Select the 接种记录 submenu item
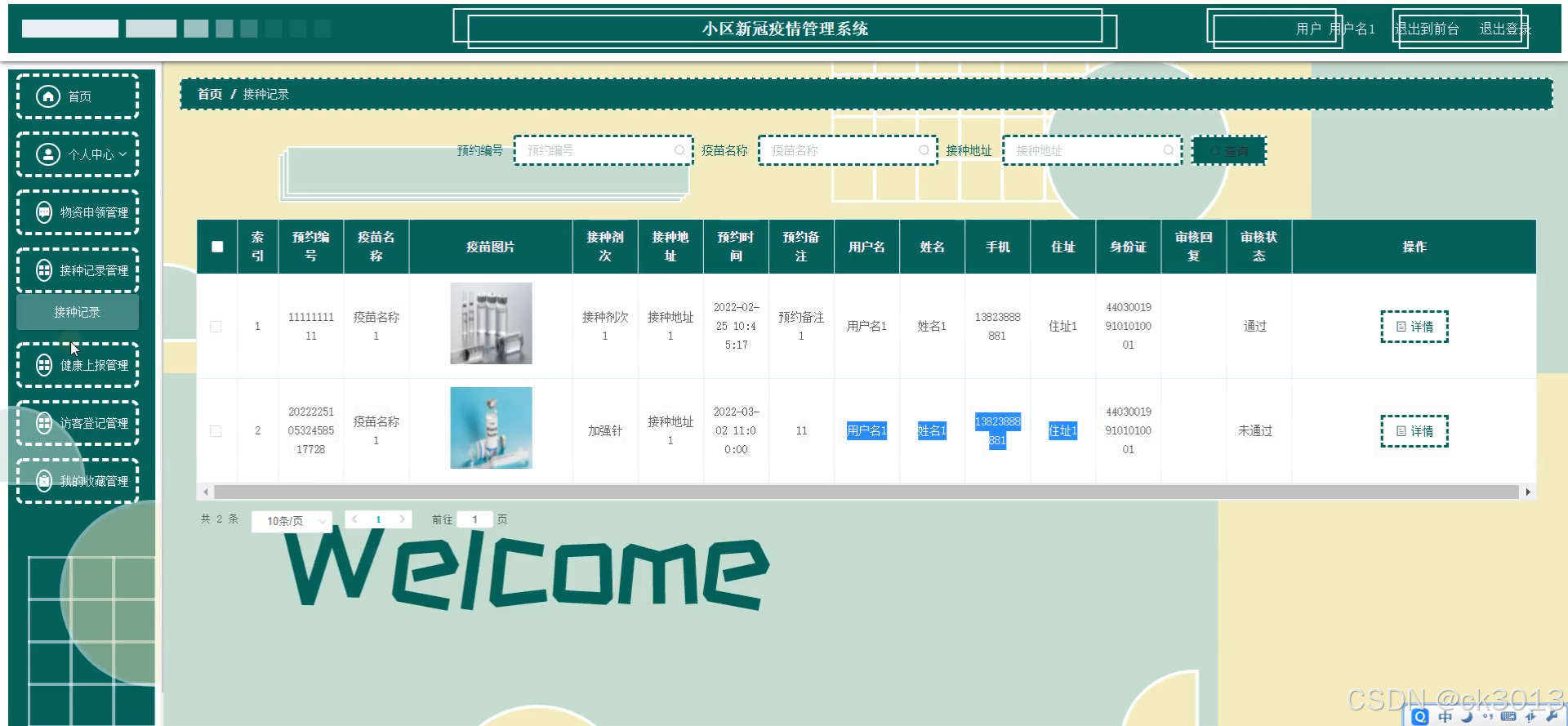 [78, 312]
